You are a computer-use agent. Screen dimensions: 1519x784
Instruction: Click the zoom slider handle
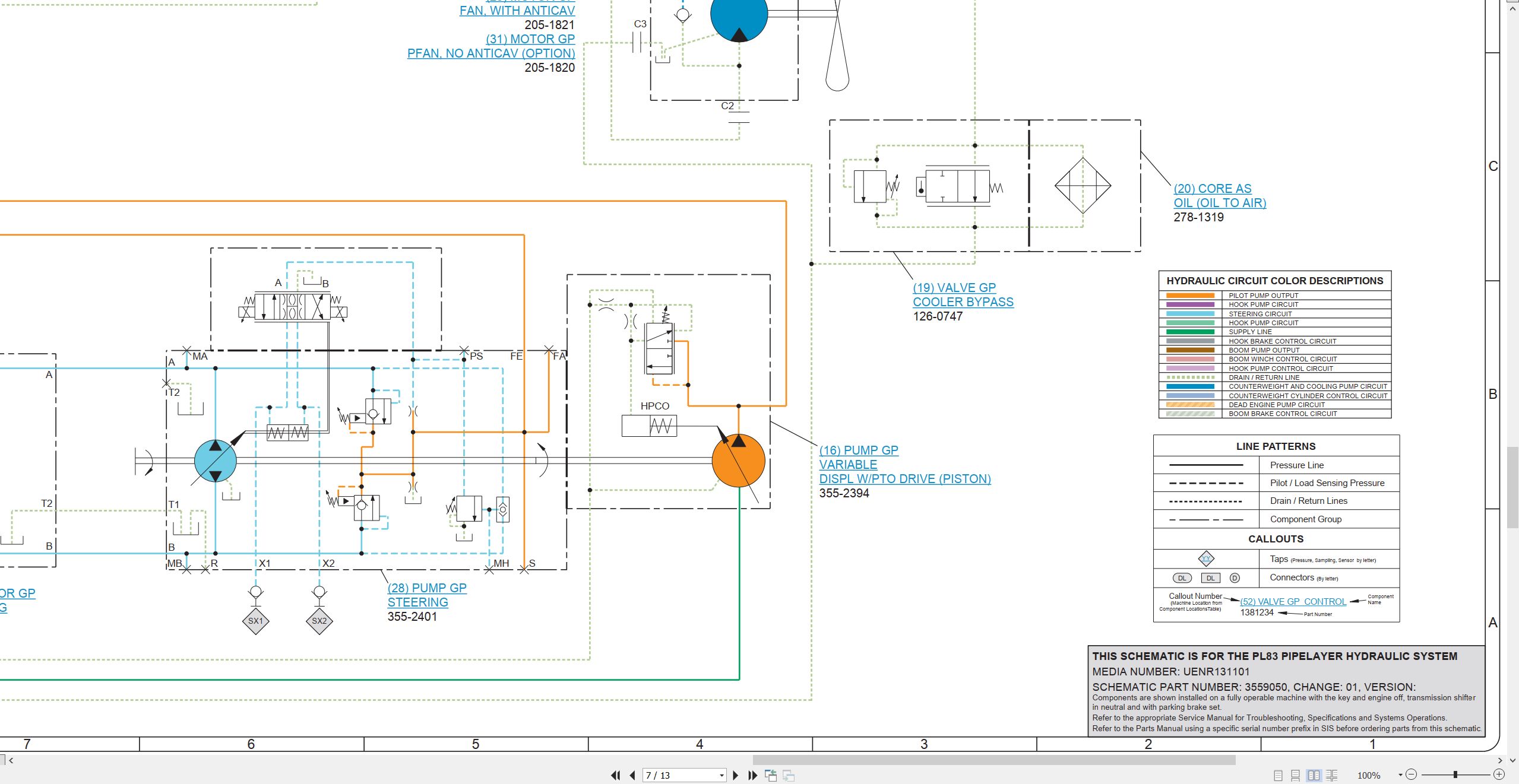(x=1455, y=775)
